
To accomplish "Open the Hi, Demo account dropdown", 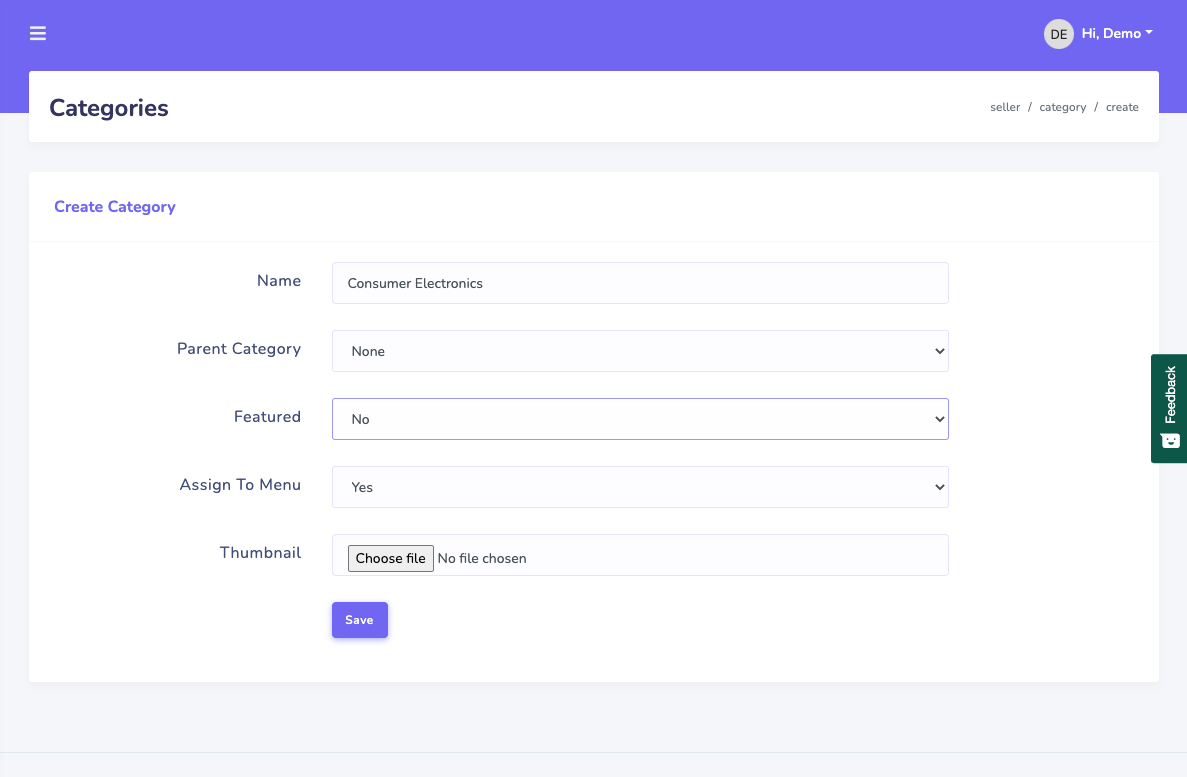I will click(x=1117, y=33).
